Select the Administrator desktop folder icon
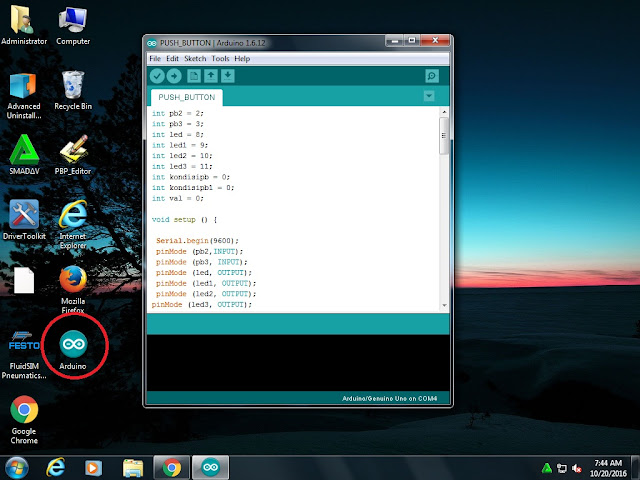Viewport: 640px width, 480px height. [x=24, y=24]
